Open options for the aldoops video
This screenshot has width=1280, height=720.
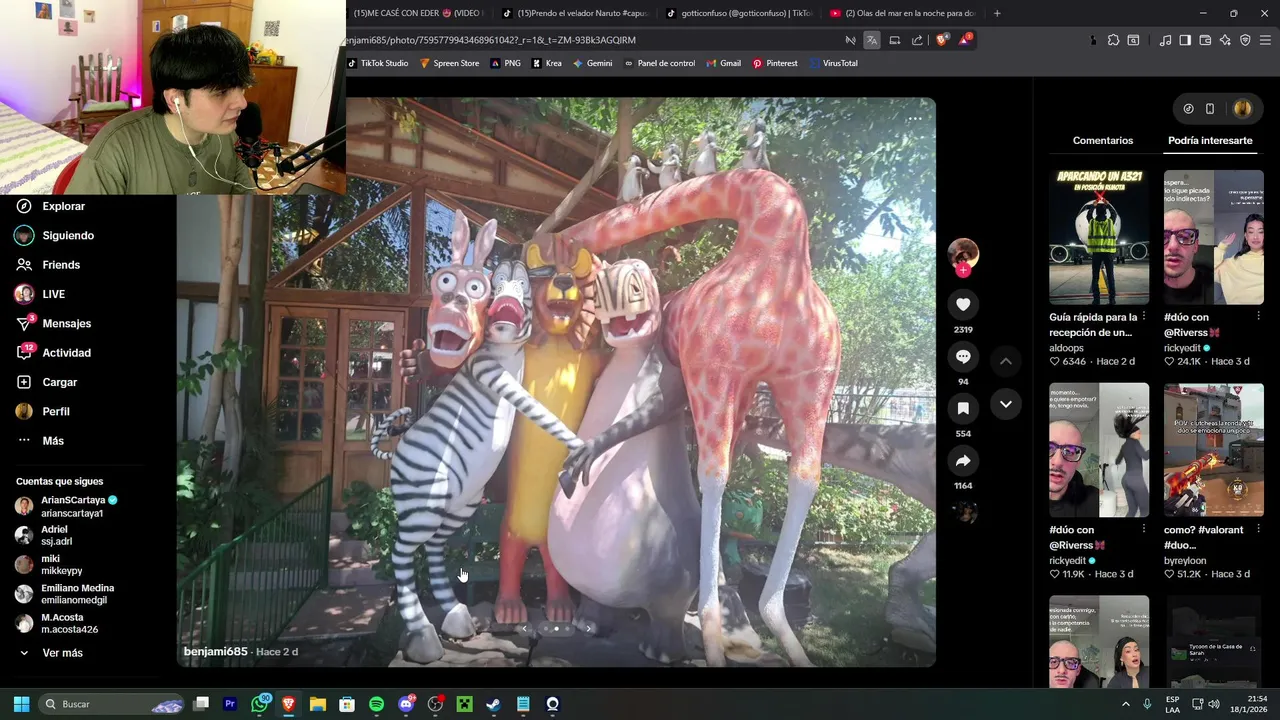point(1144,316)
